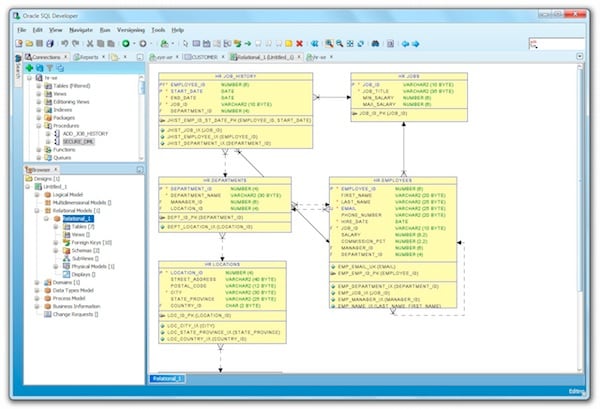Click the red X delete icon
The width and height of the screenshot is (600, 409).
300,44
